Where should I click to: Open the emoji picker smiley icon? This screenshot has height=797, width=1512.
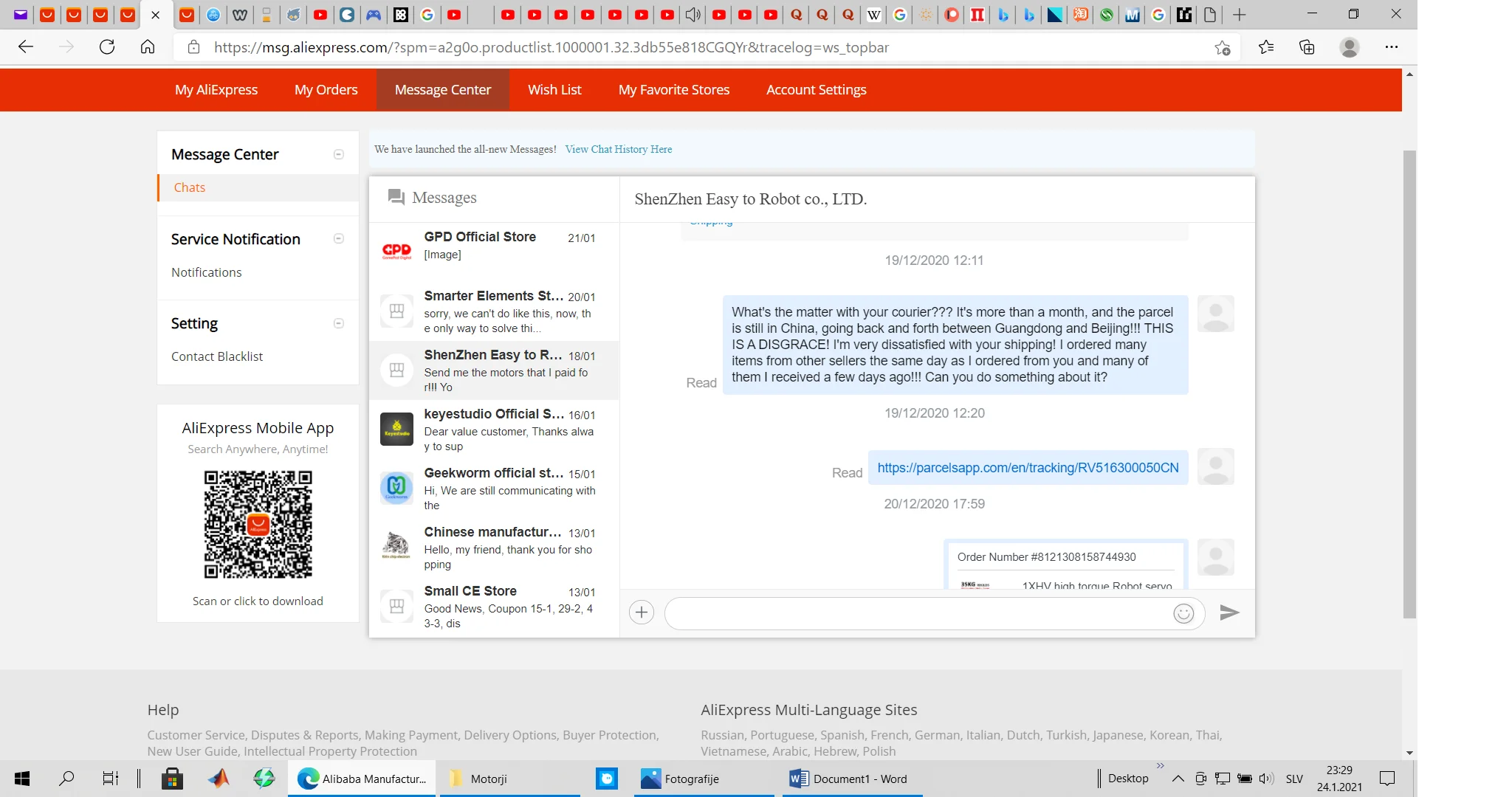[1183, 613]
